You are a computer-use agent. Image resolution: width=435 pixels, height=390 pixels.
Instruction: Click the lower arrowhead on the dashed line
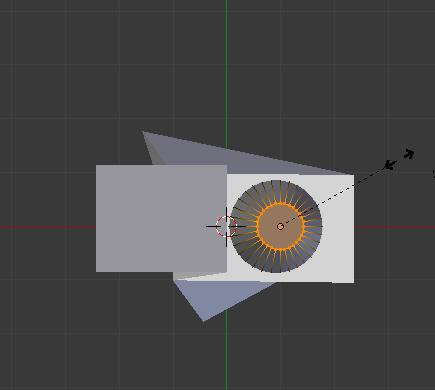point(390,164)
